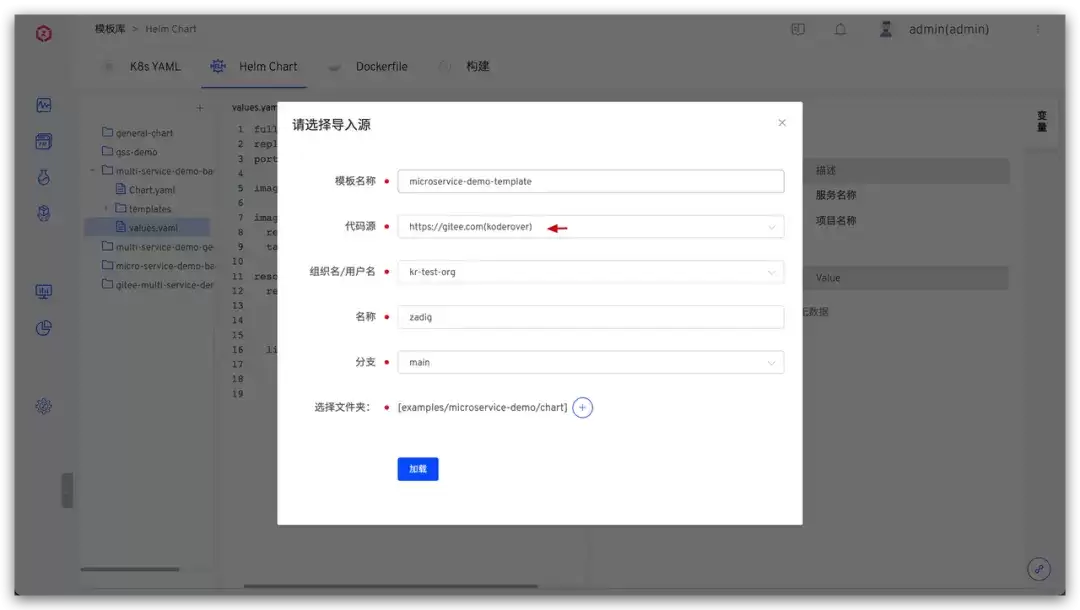
Task: Click the 模板名称 input field
Action: click(590, 181)
